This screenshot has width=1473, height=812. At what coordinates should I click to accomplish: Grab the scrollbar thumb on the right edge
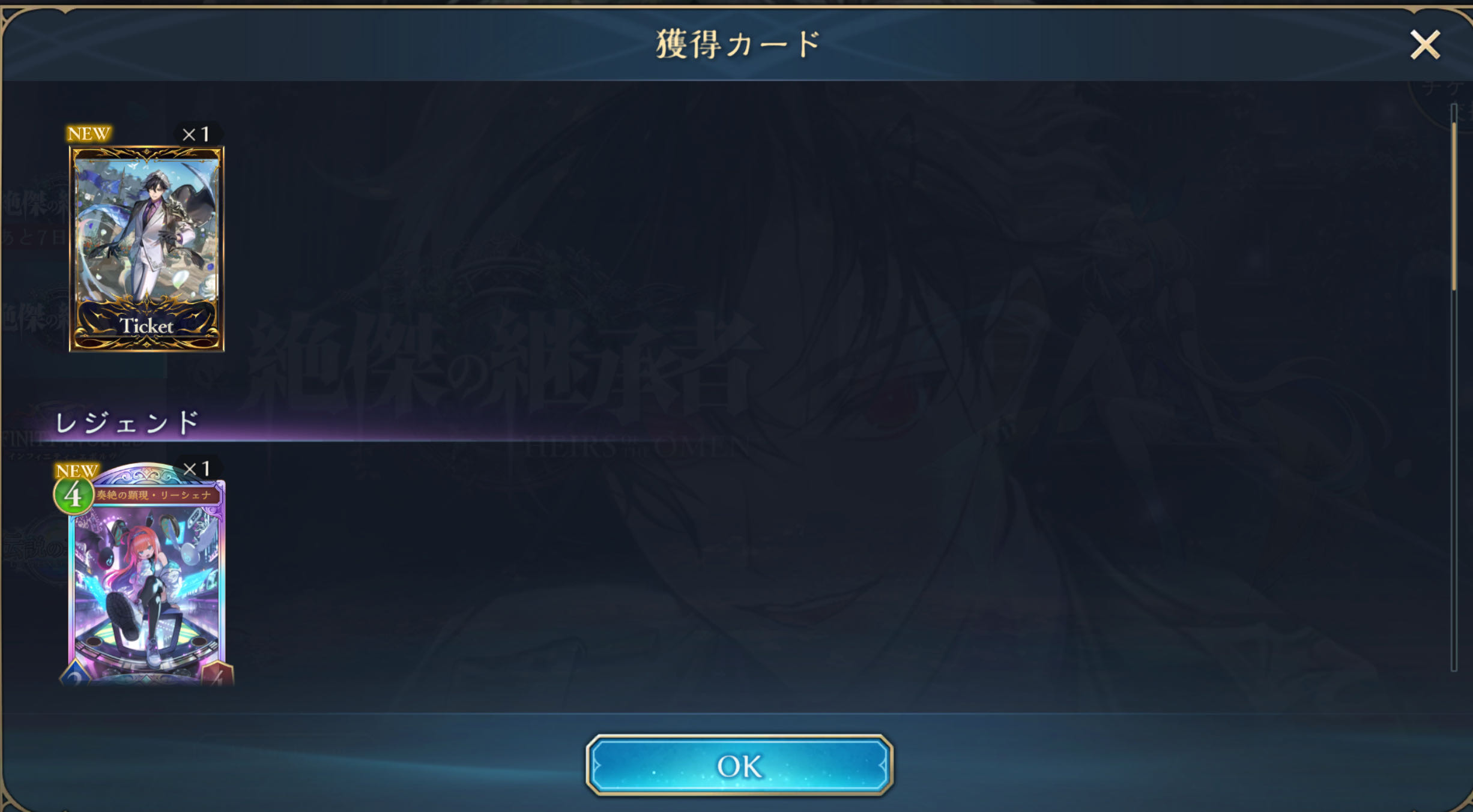click(x=1454, y=206)
